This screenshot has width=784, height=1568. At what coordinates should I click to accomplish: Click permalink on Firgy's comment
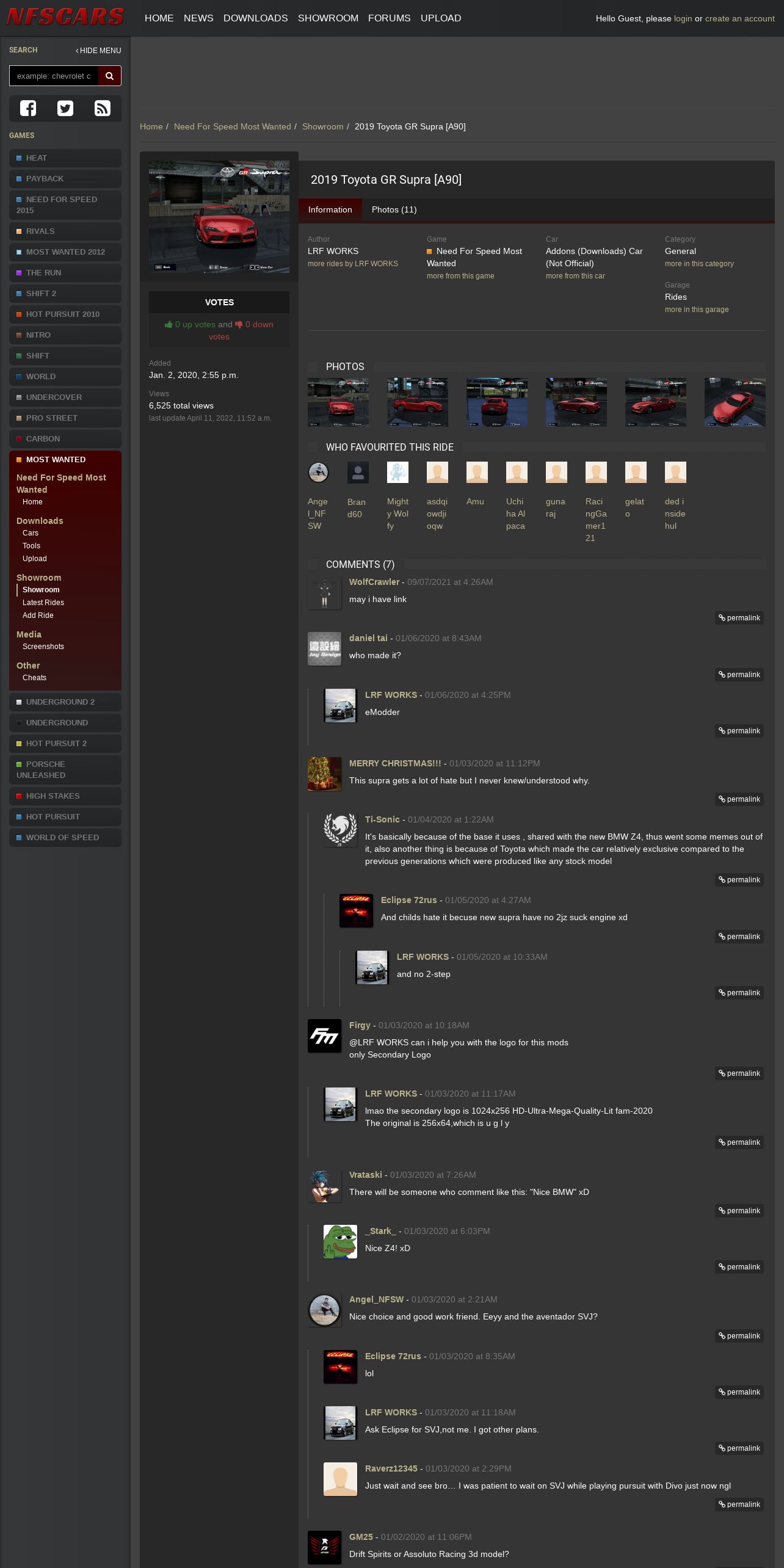[x=739, y=1073]
